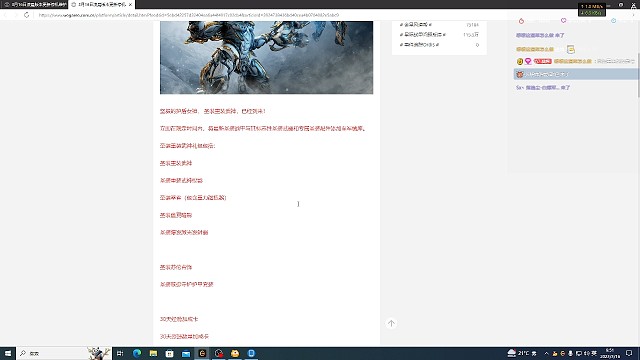Image resolution: width=640 pixels, height=360 pixels.
Task: Click the panda image in the search box
Action: pyautogui.click(x=98, y=353)
